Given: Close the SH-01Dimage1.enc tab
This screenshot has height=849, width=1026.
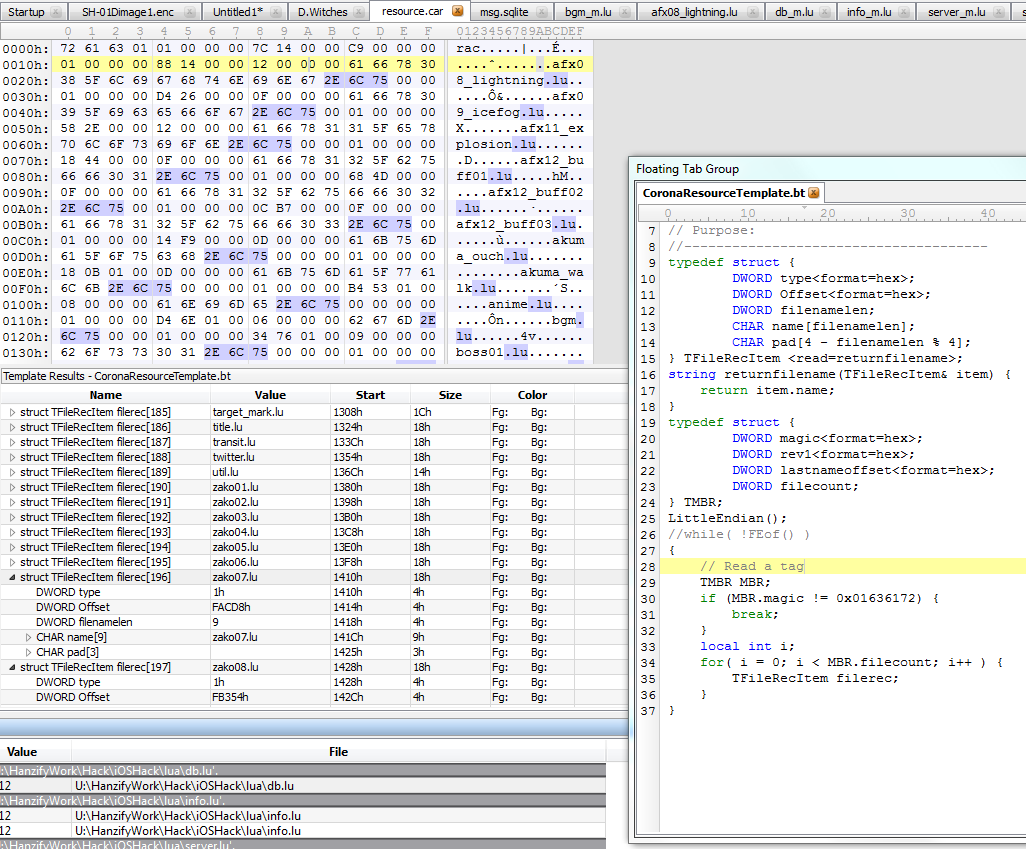Looking at the screenshot, I should click(190, 12).
